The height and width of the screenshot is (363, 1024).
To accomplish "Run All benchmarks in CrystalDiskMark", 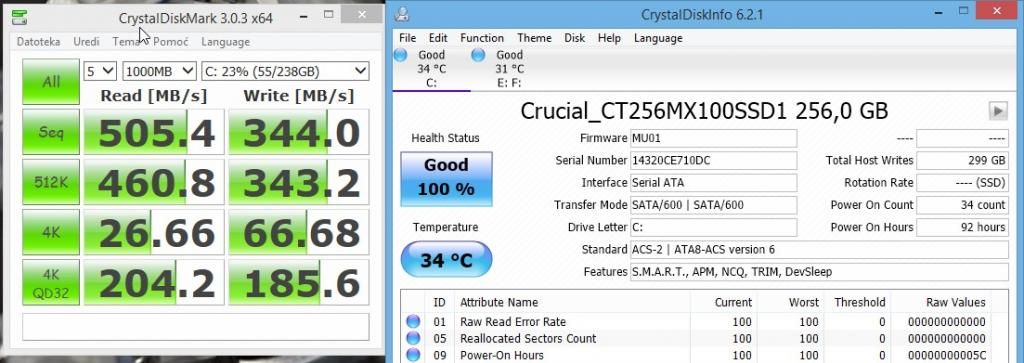I will [51, 82].
